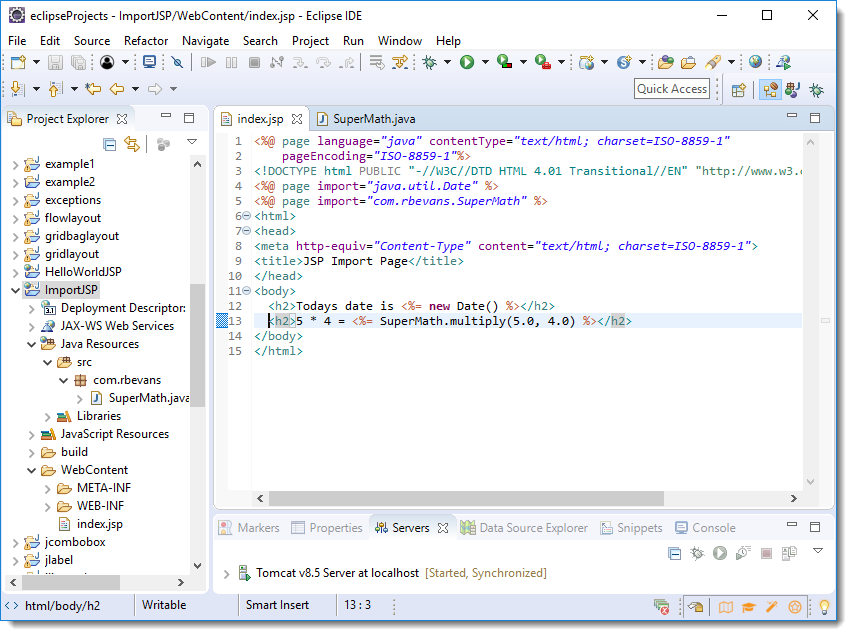Click the status bar graduation cap icon

[748, 607]
